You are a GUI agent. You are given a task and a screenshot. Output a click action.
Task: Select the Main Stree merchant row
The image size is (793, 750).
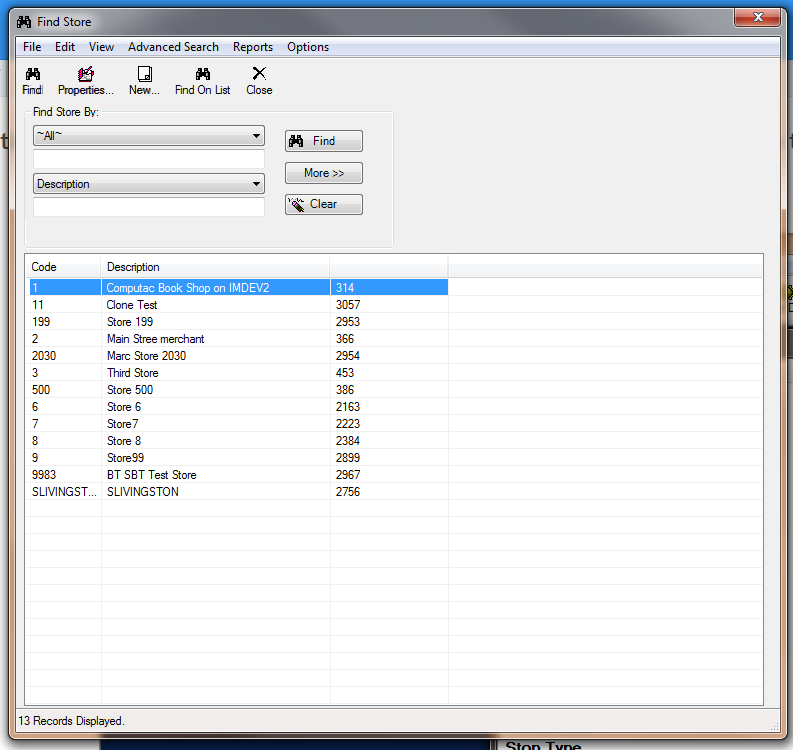pos(239,339)
